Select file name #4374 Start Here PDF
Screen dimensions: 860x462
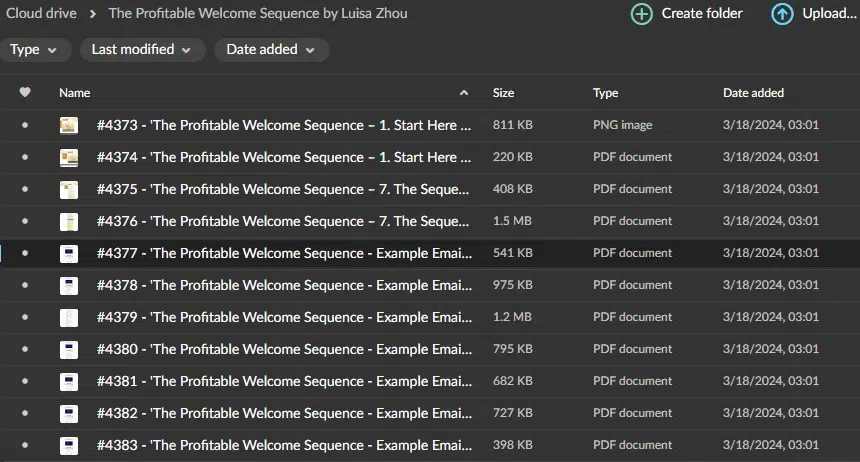click(x=284, y=157)
